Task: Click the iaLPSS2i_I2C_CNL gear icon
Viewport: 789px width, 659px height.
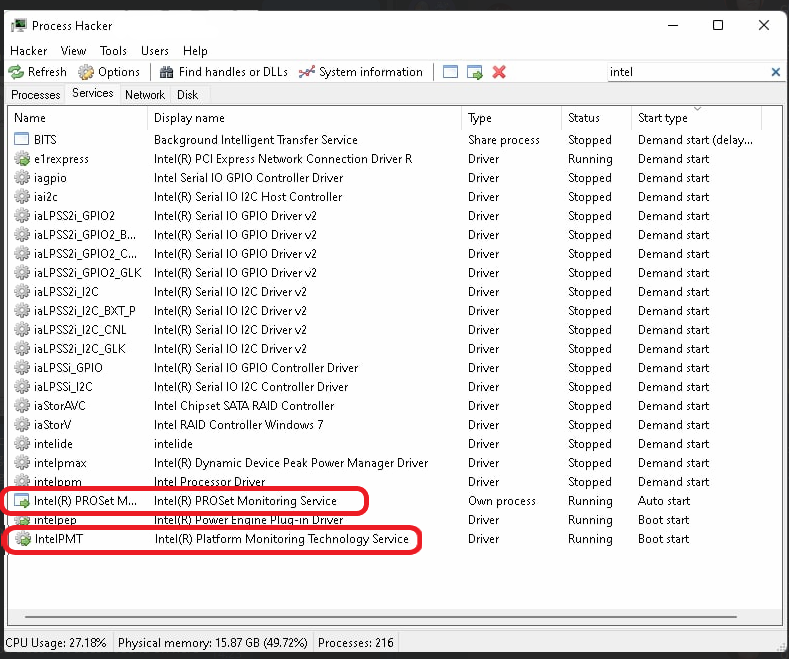Action: click(x=22, y=330)
